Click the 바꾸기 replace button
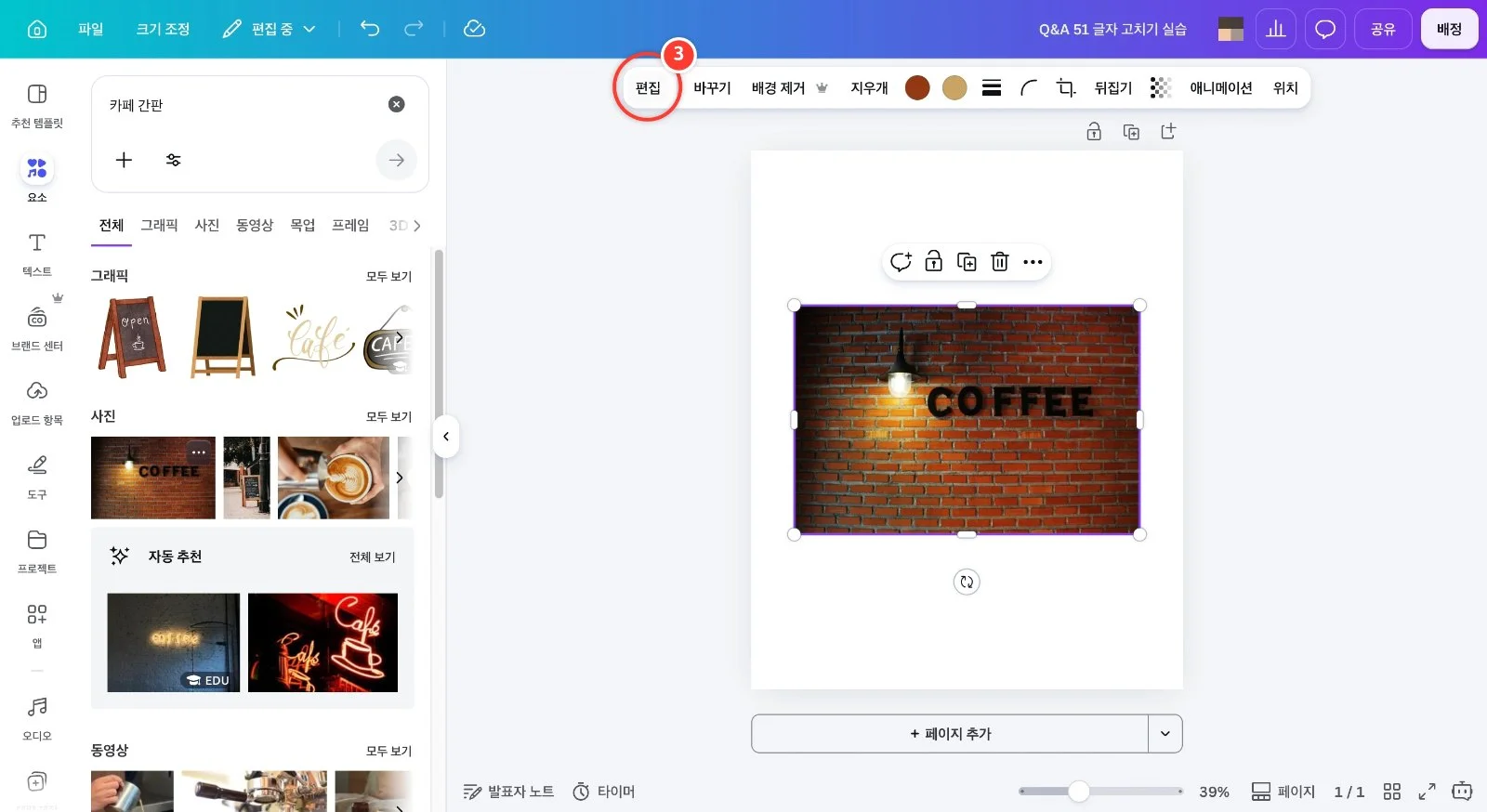This screenshot has height=812, width=1487. point(712,87)
